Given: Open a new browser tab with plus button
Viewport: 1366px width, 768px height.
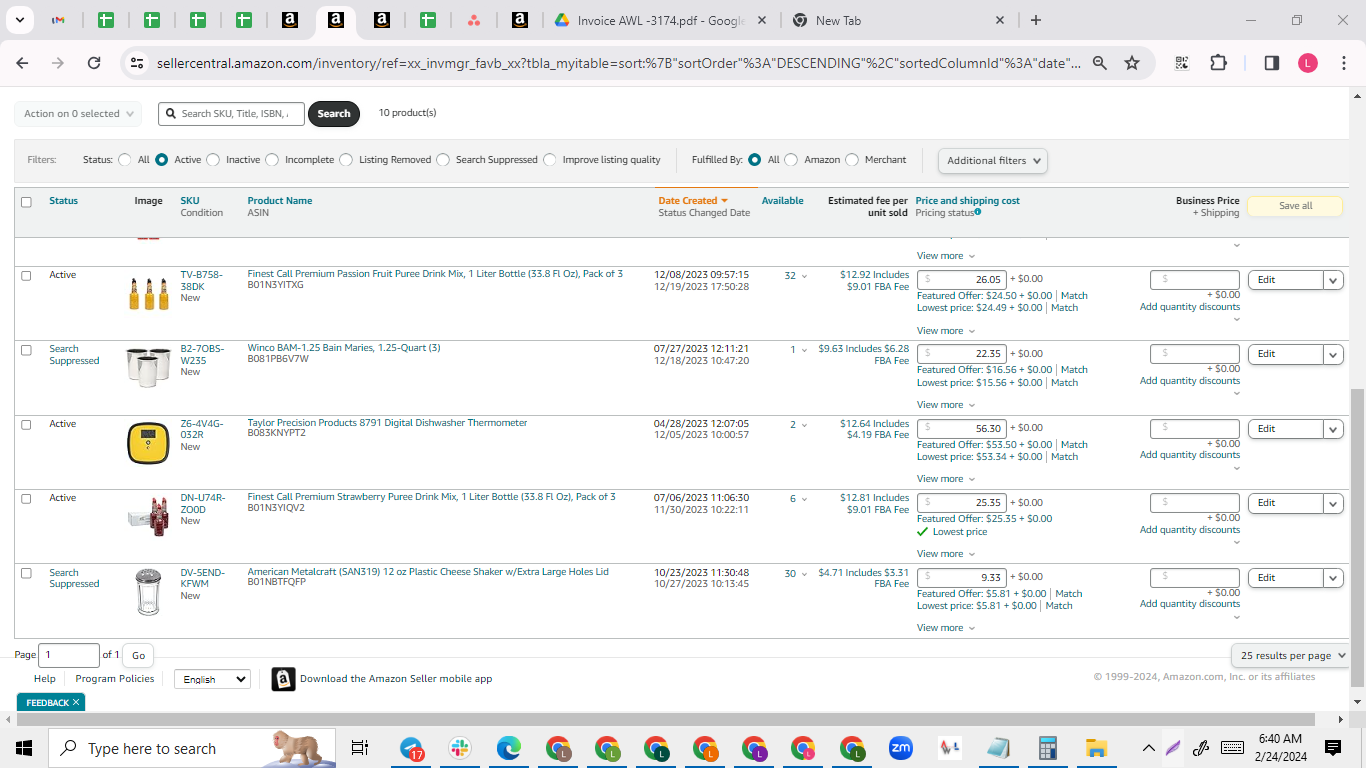Looking at the screenshot, I should pos(1035,20).
